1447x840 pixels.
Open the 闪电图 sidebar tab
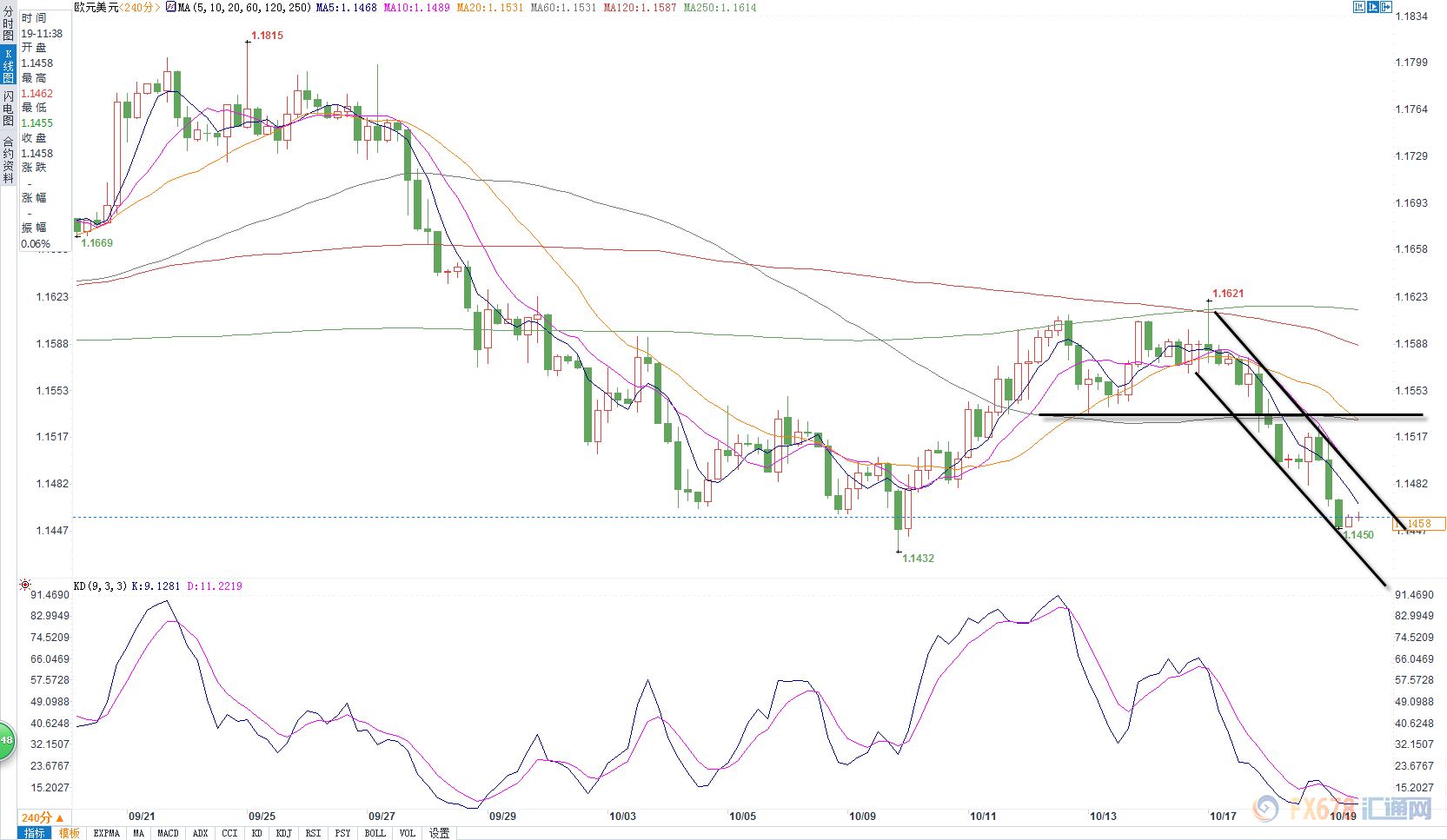(8, 108)
